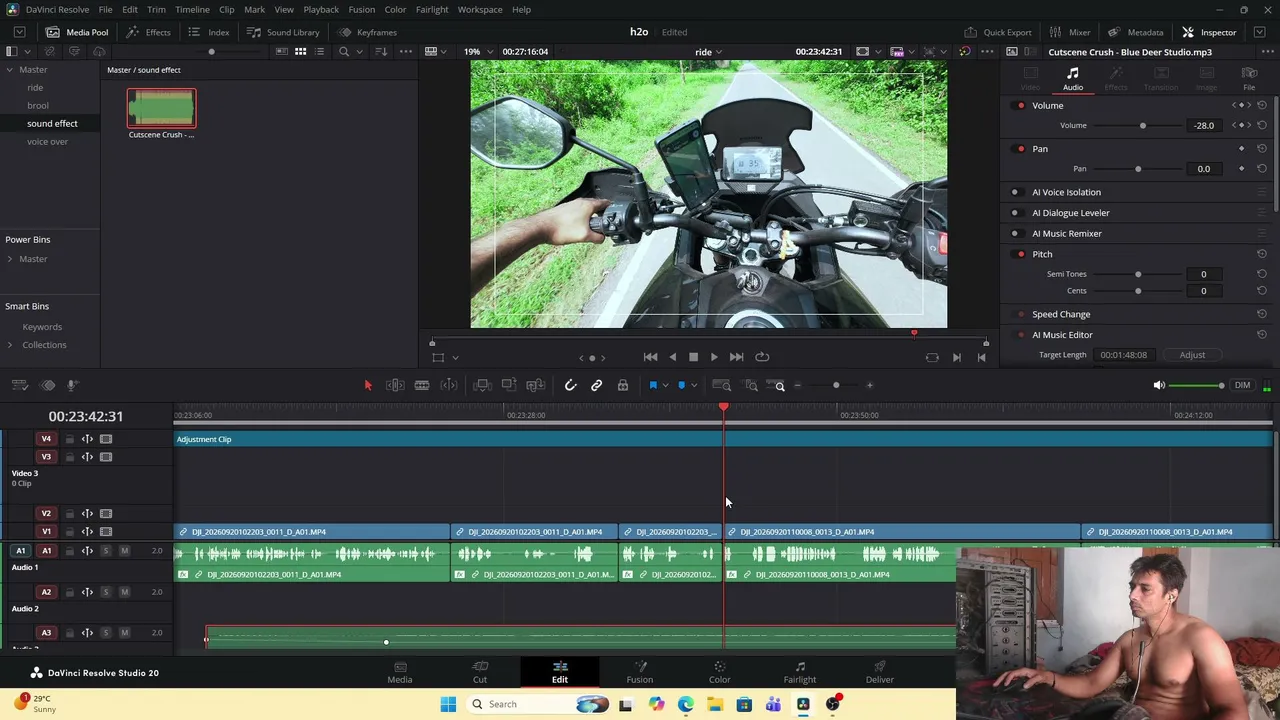Click the Loop playback icon
1280x720 pixels.
(762, 357)
